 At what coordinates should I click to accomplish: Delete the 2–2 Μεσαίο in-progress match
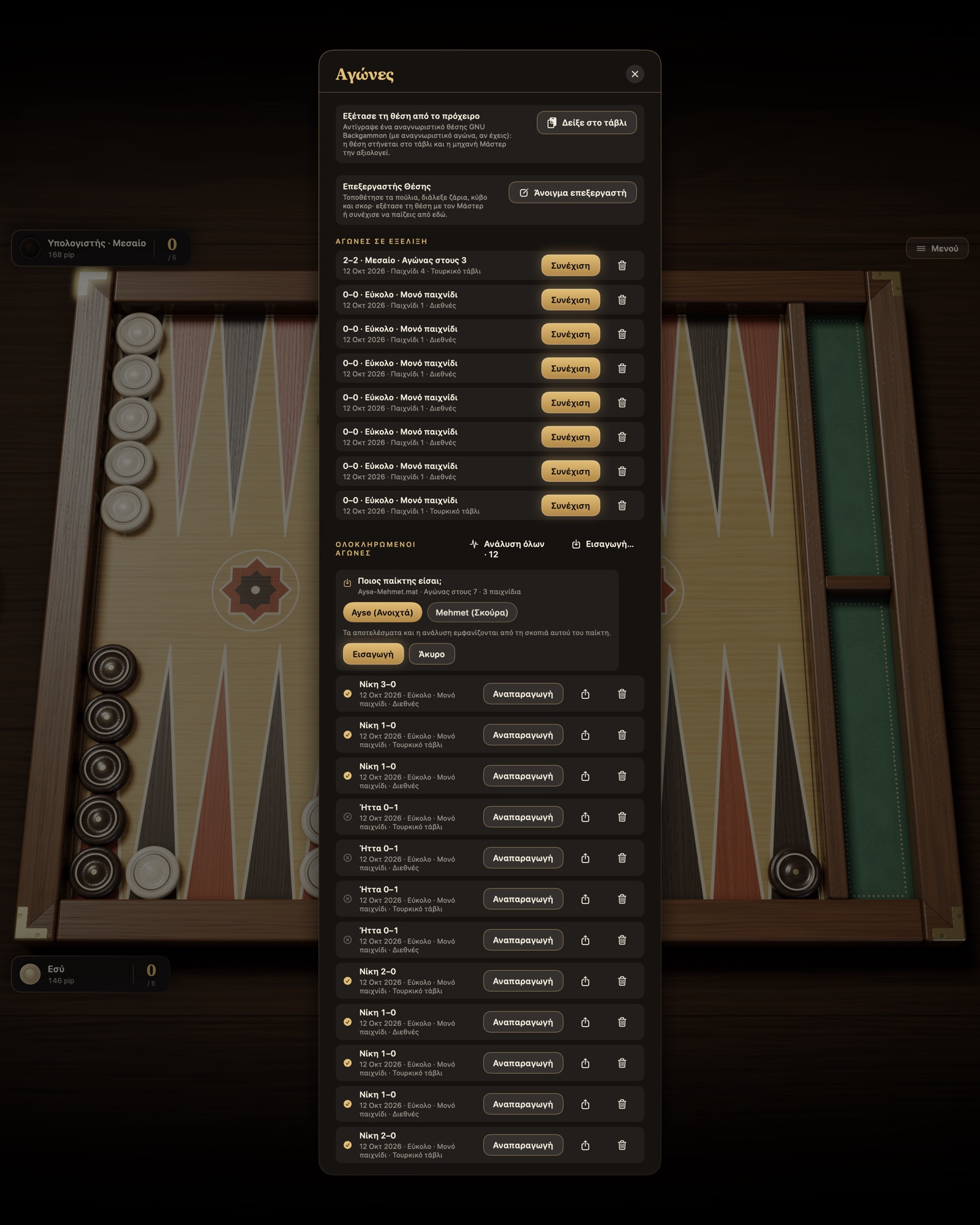[622, 265]
